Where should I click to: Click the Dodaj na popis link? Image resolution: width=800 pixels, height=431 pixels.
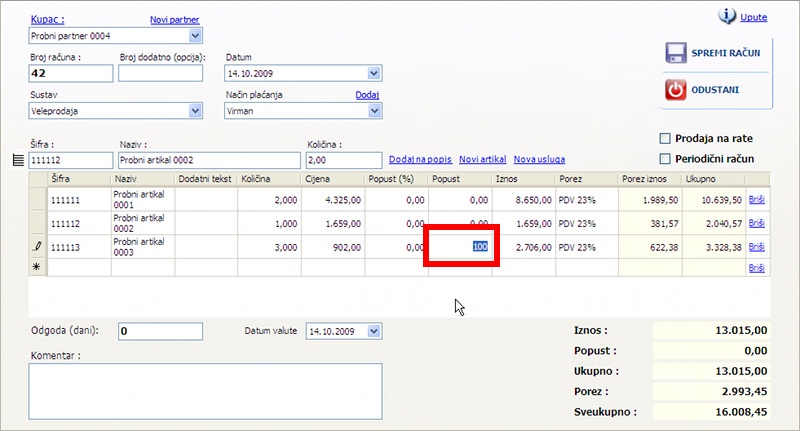click(x=420, y=160)
